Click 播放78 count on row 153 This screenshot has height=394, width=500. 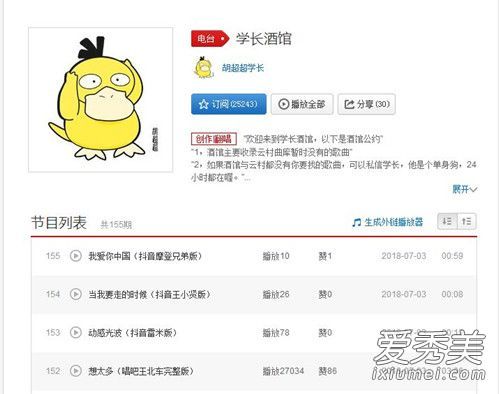[x=276, y=333]
